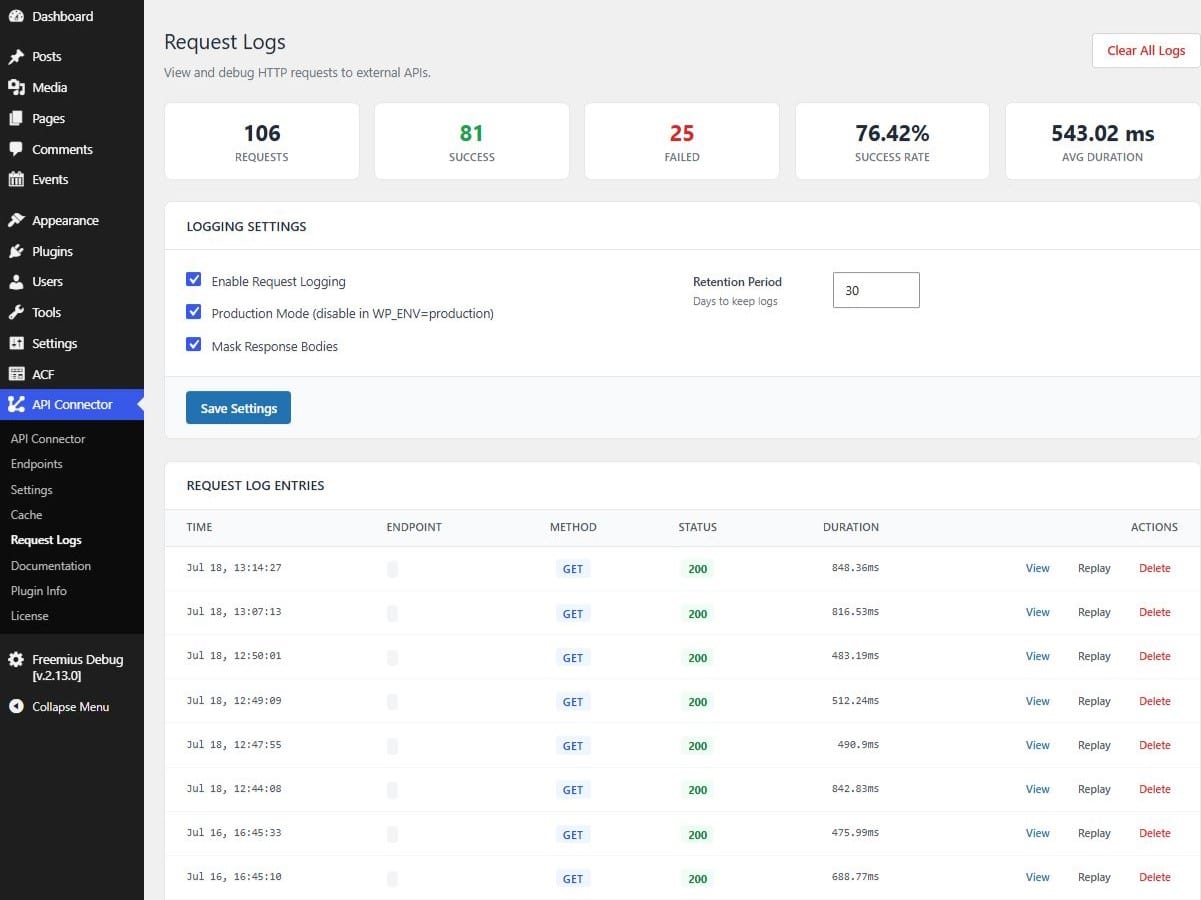1201x900 pixels.
Task: Open the API Connector submenu link
Action: click(48, 439)
